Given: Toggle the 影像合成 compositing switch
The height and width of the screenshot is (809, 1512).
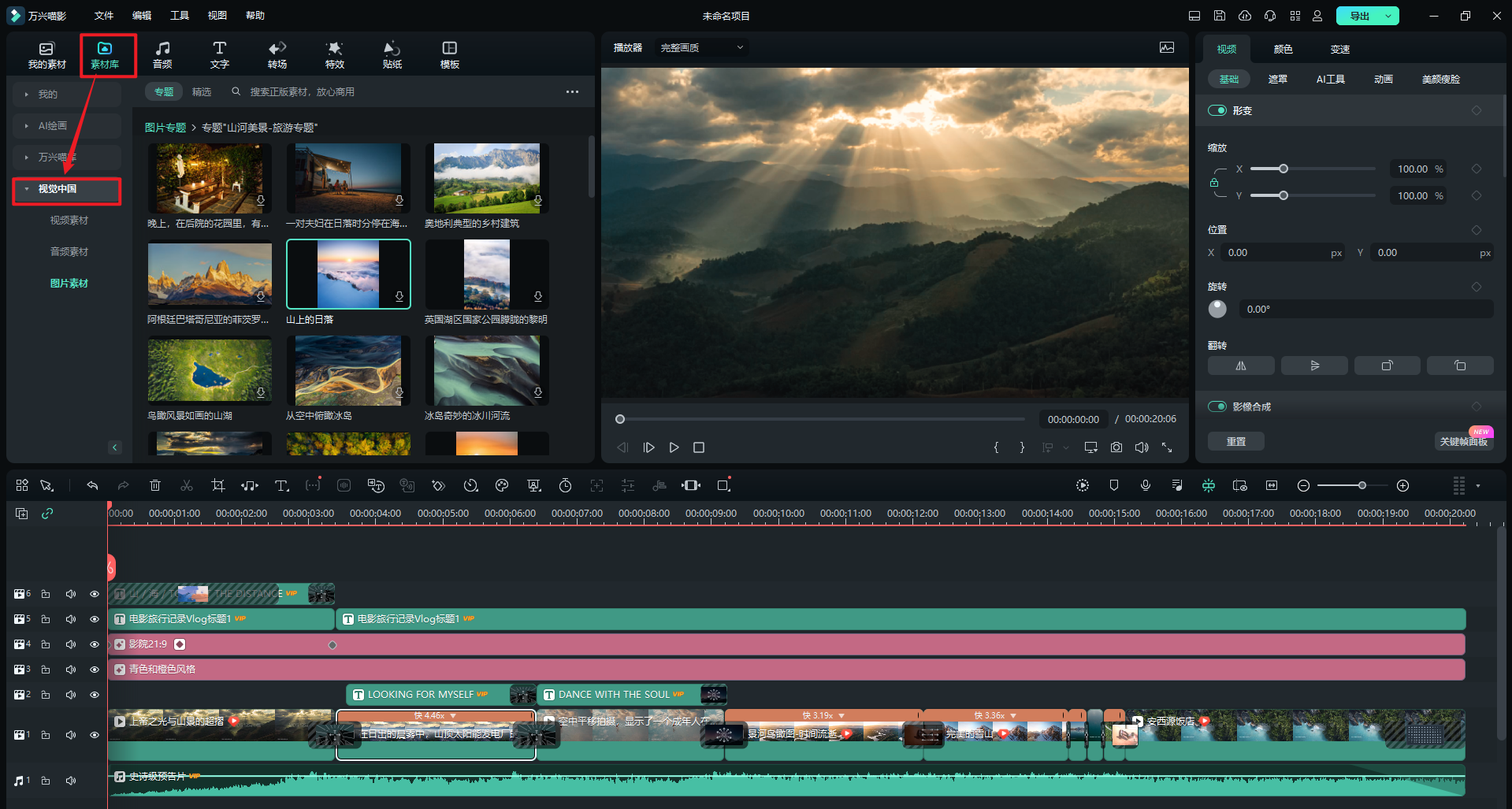Looking at the screenshot, I should (1217, 406).
